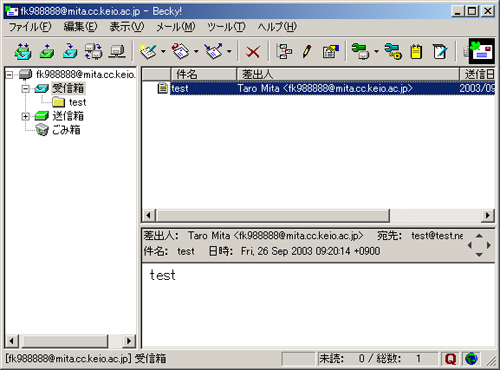Viewport: 500px width, 370px height.
Task: Click the 総数 total count in status bar
Action: pos(398,359)
